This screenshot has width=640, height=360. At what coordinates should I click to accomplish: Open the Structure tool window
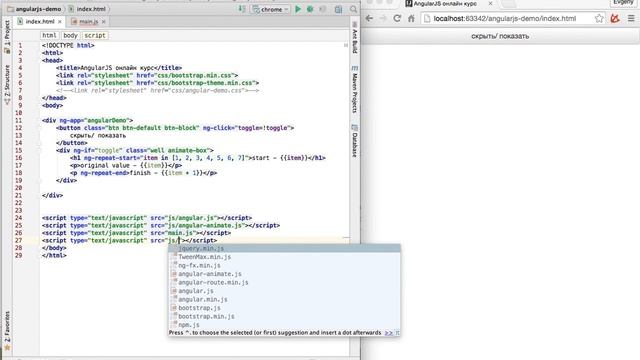[x=7, y=84]
